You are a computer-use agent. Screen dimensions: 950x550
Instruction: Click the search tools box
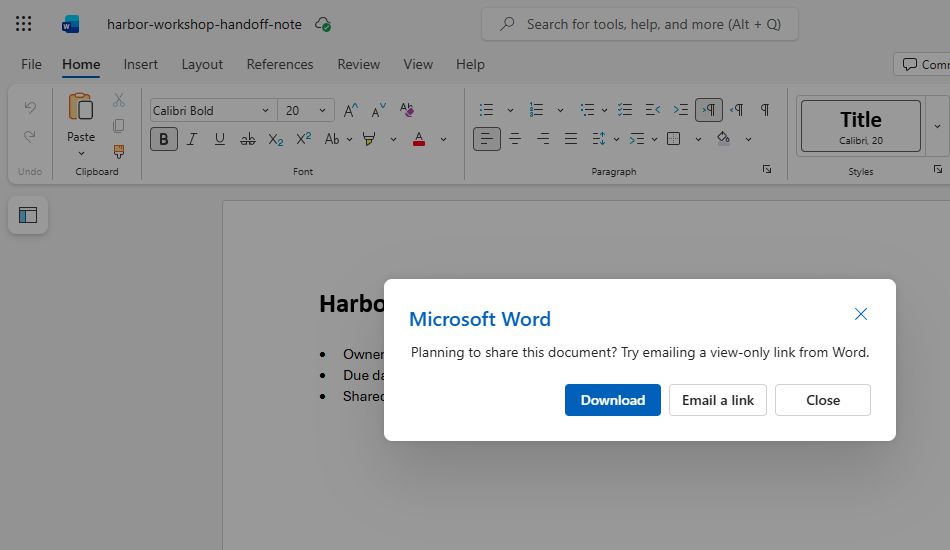pos(640,24)
